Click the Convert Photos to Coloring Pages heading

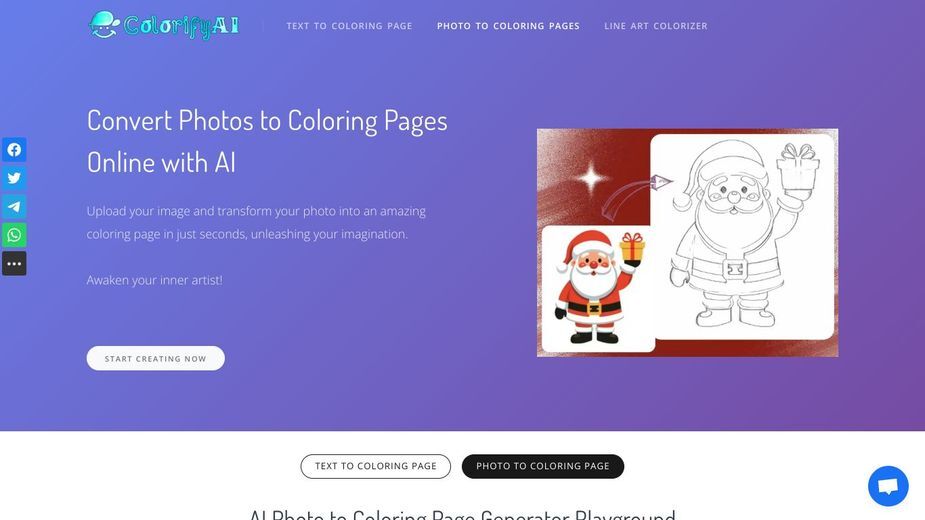pyautogui.click(x=267, y=141)
